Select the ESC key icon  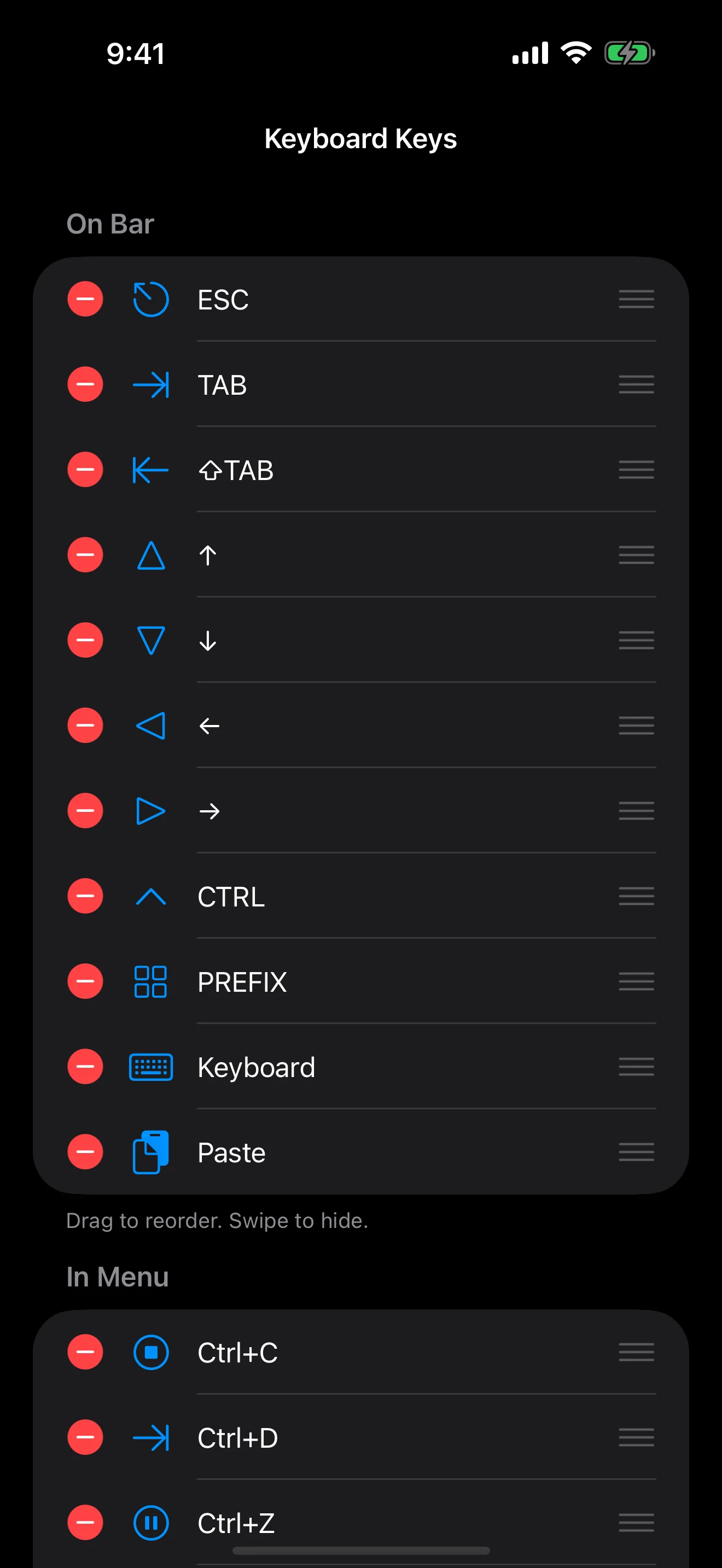pyautogui.click(x=150, y=299)
